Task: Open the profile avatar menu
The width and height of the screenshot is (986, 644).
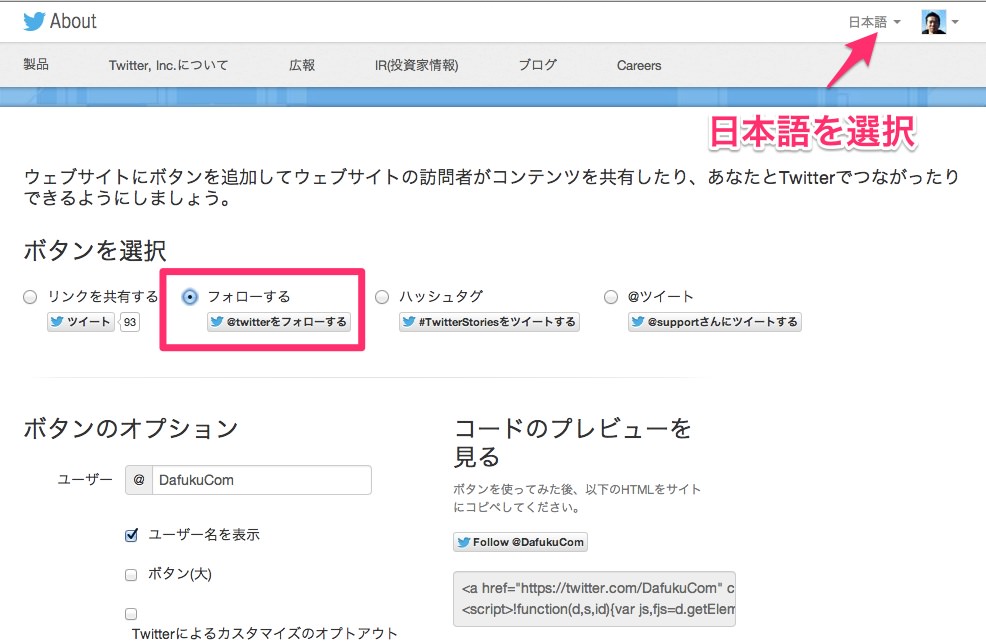Action: tap(940, 22)
